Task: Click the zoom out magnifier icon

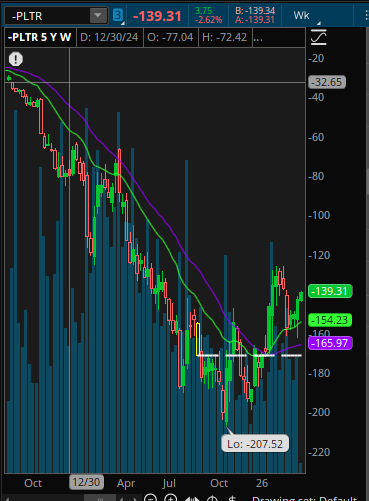Action: [x=151, y=498]
